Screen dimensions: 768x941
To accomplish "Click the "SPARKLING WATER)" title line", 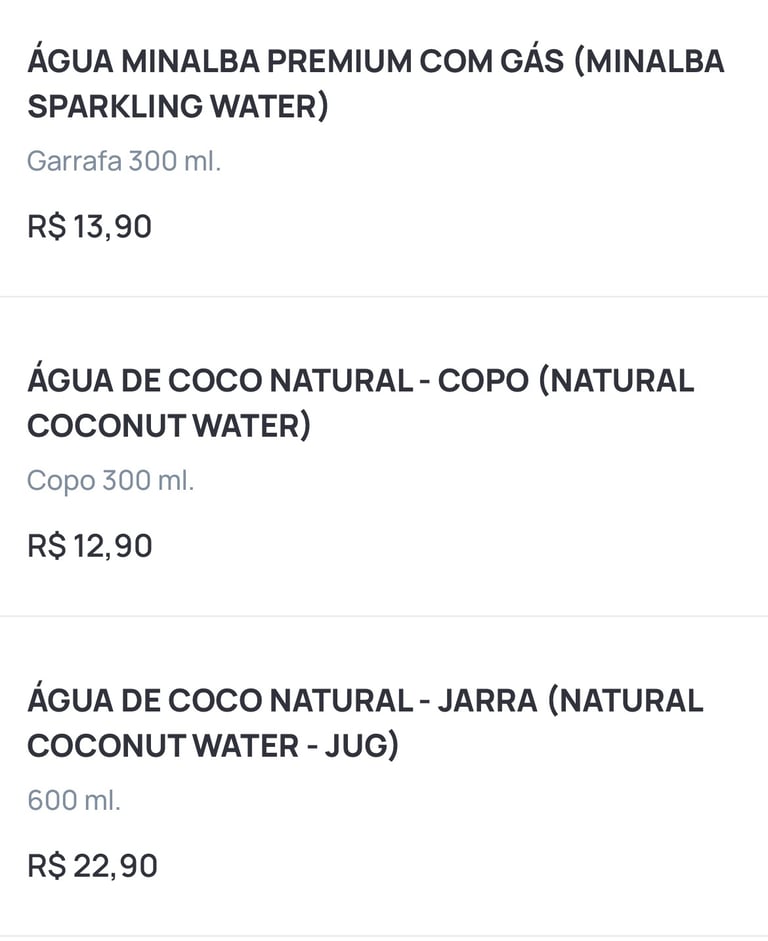I will click(x=178, y=107).
